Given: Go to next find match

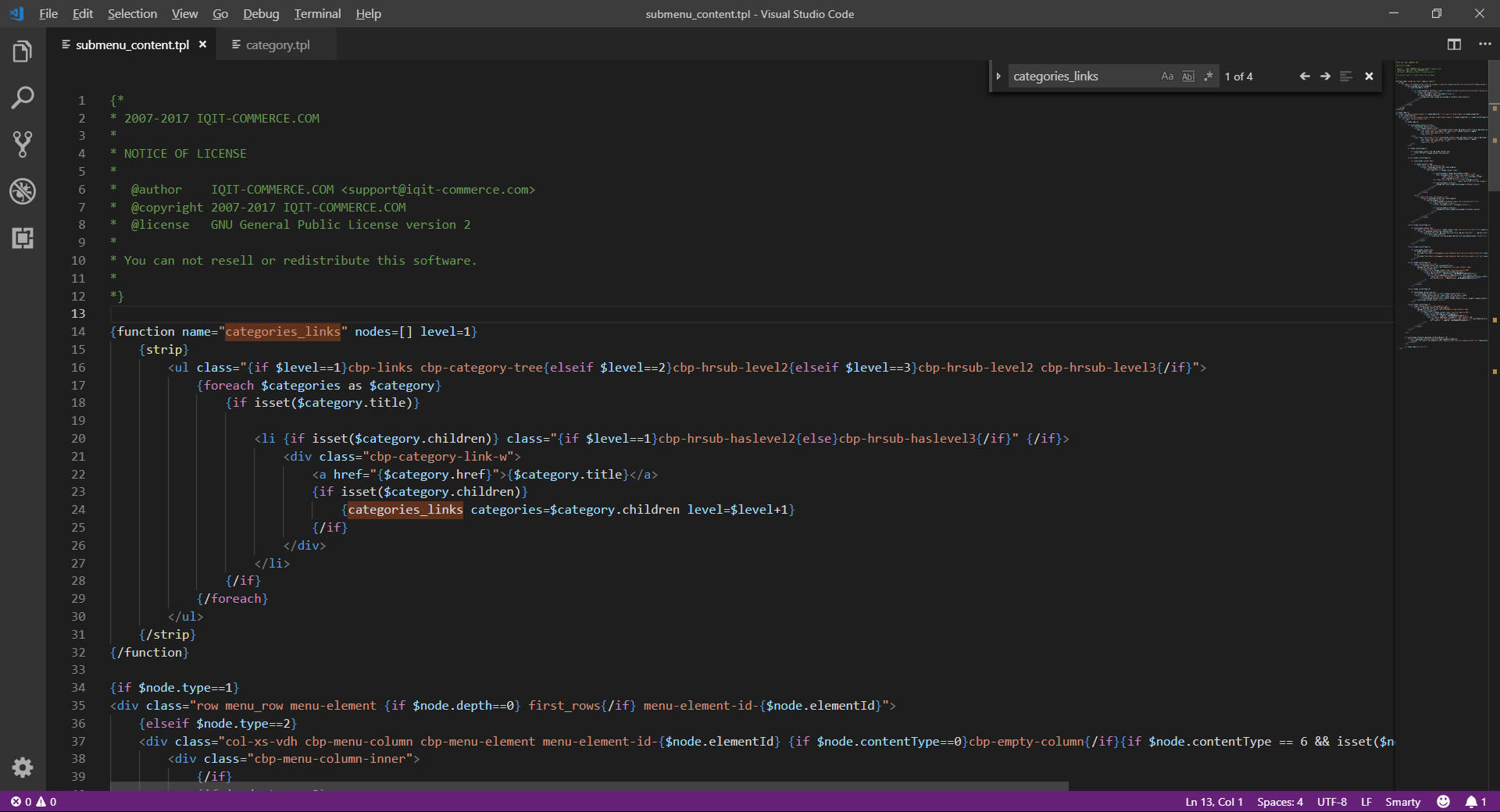Looking at the screenshot, I should [x=1325, y=77].
